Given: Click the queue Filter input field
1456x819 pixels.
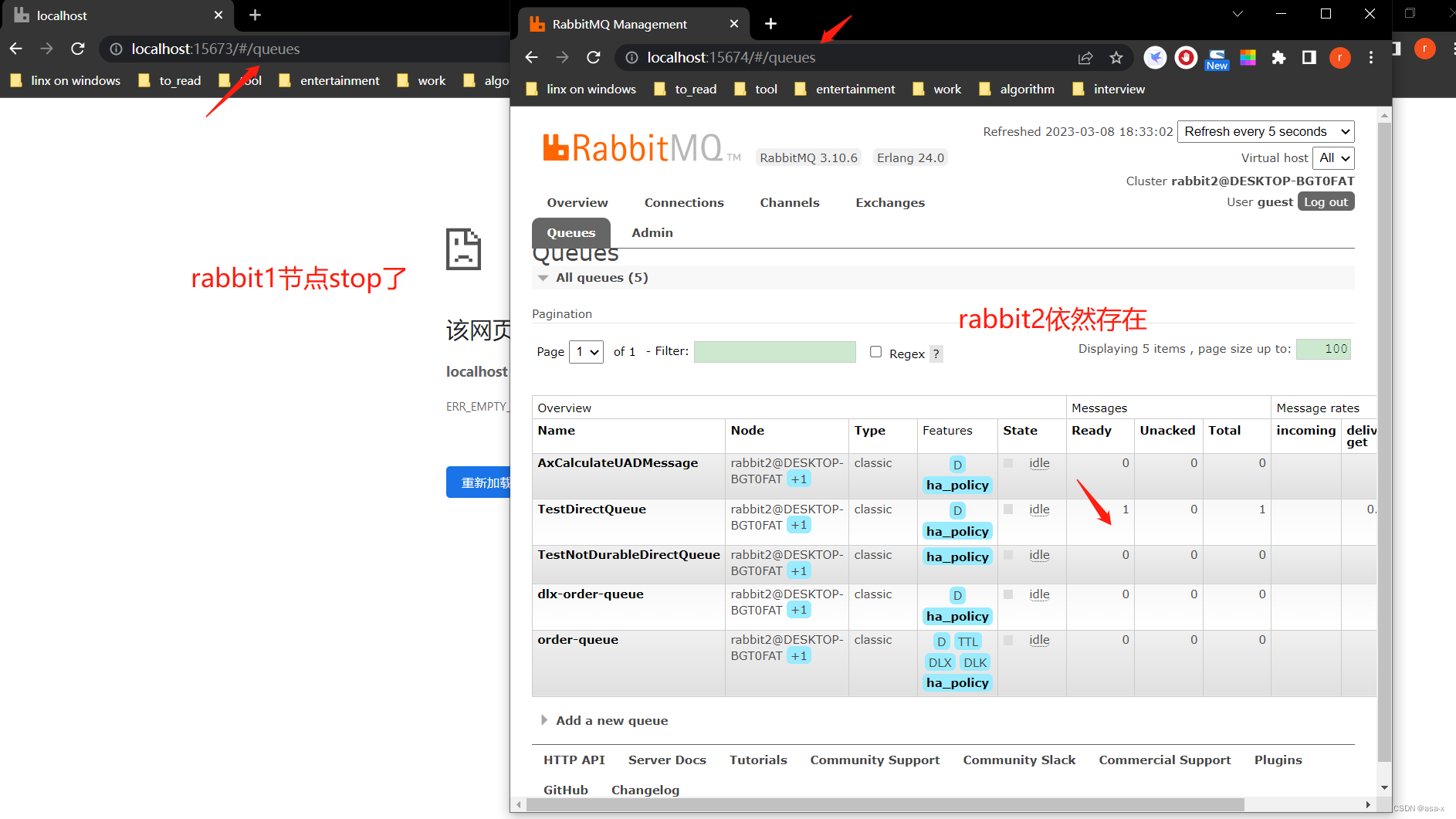Looking at the screenshot, I should coord(775,352).
